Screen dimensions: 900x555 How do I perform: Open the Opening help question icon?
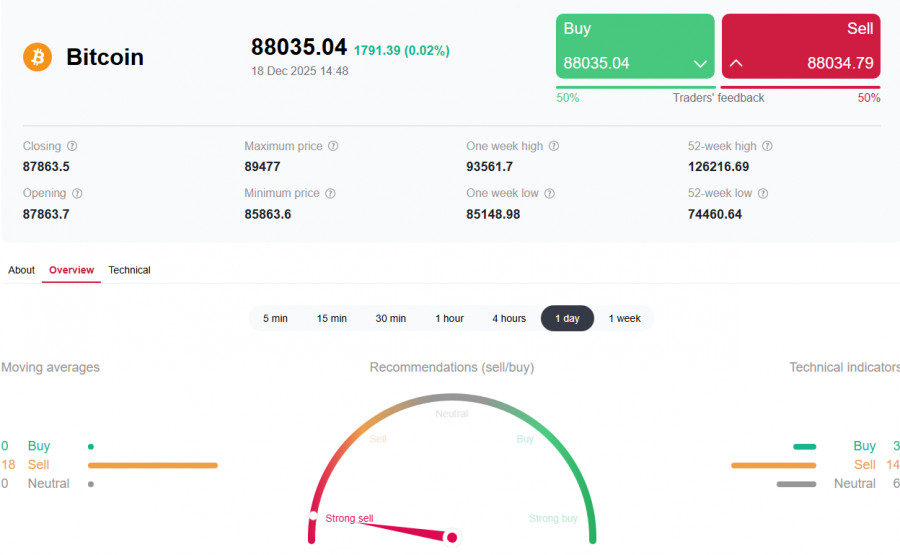(x=77, y=193)
